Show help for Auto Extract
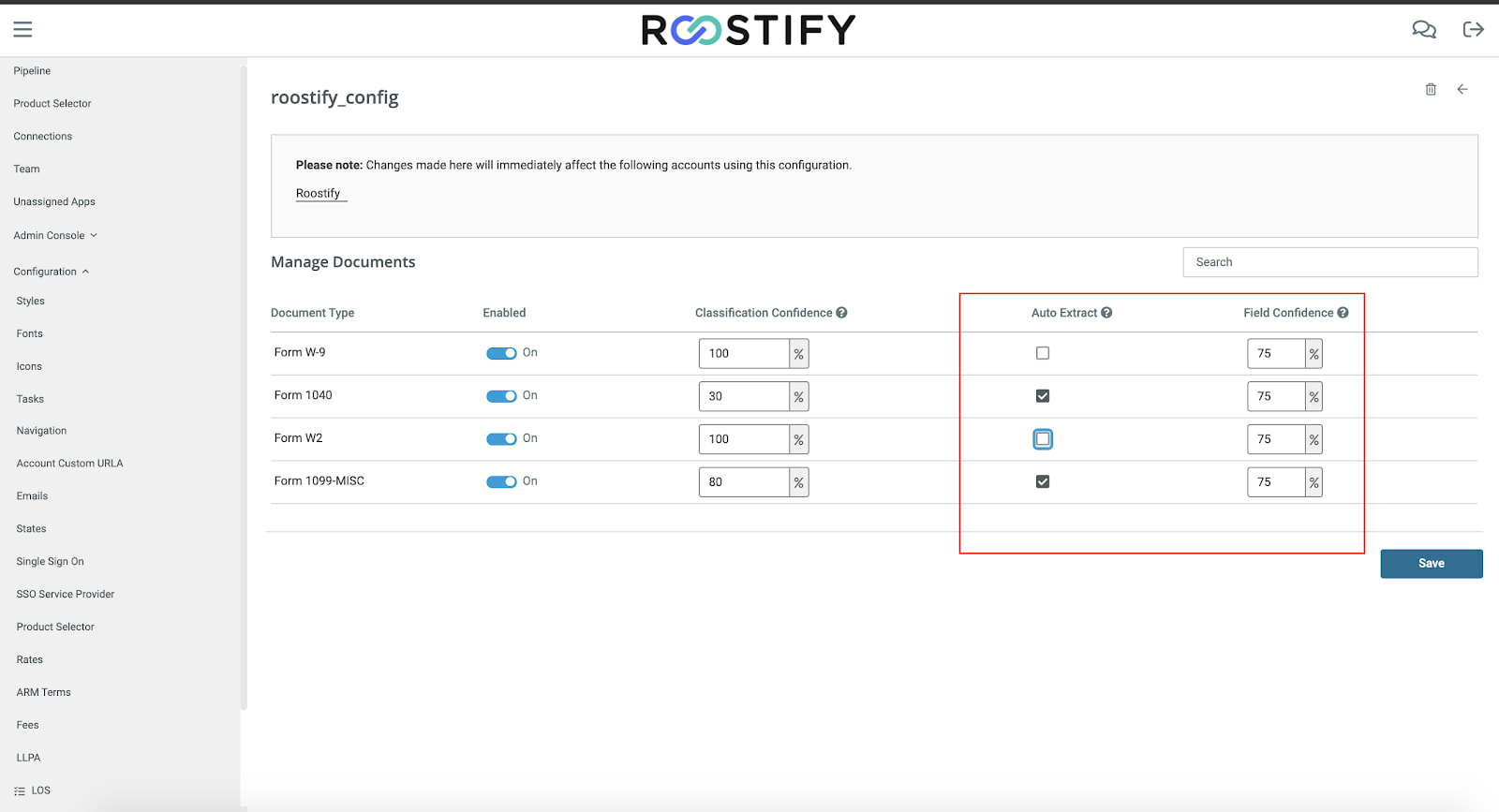This screenshot has width=1499, height=812. tap(1106, 313)
